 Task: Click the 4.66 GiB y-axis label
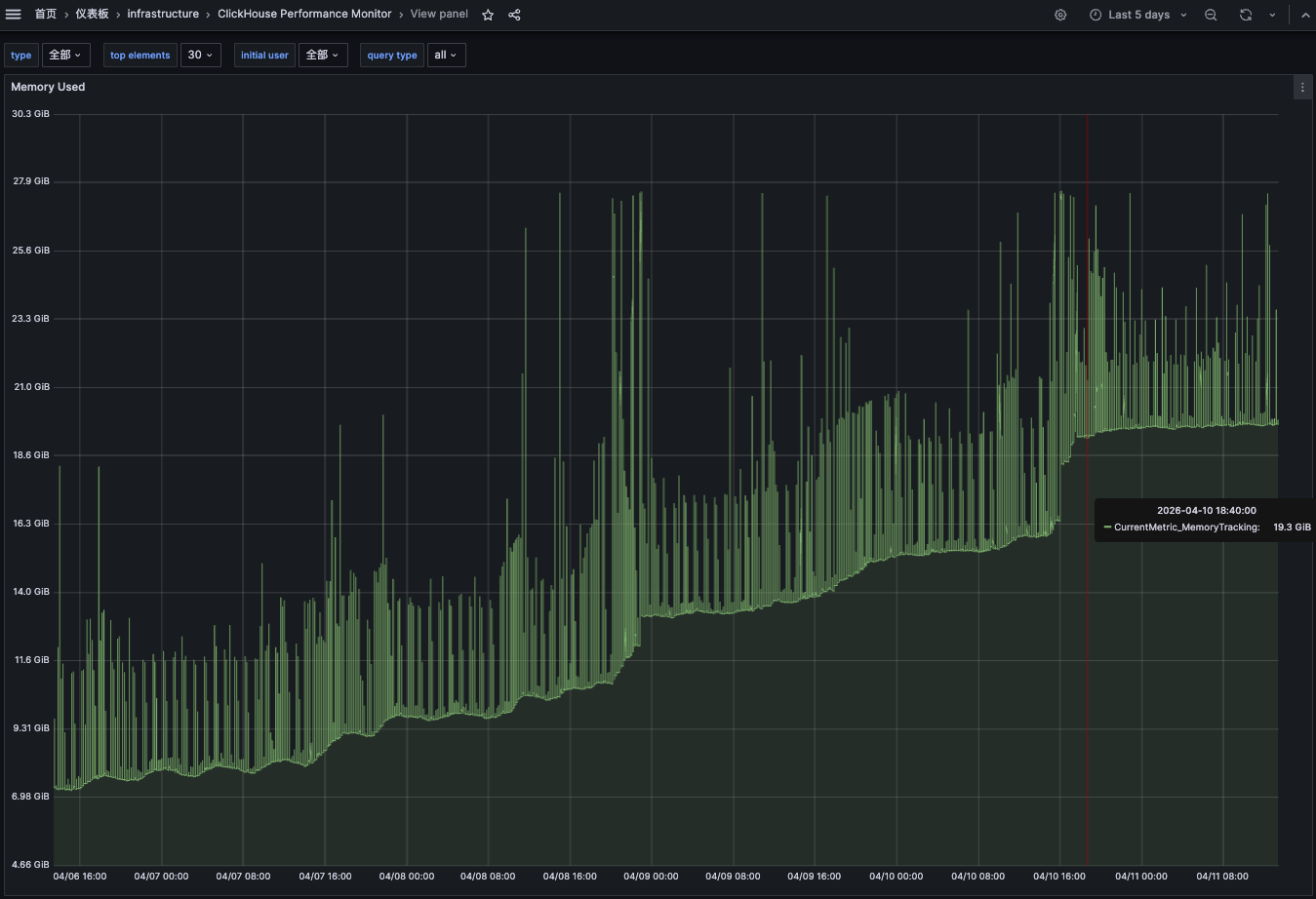[30, 865]
